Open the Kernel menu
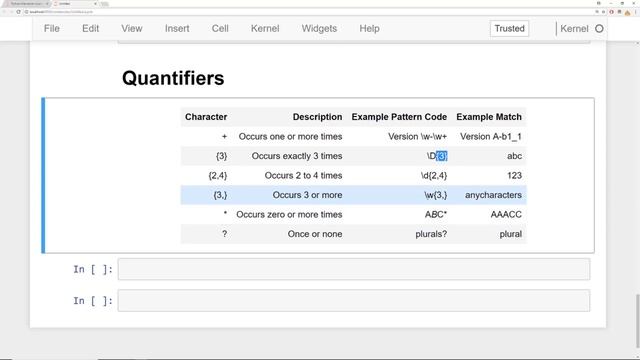This screenshot has height=360, width=640. coord(265,29)
